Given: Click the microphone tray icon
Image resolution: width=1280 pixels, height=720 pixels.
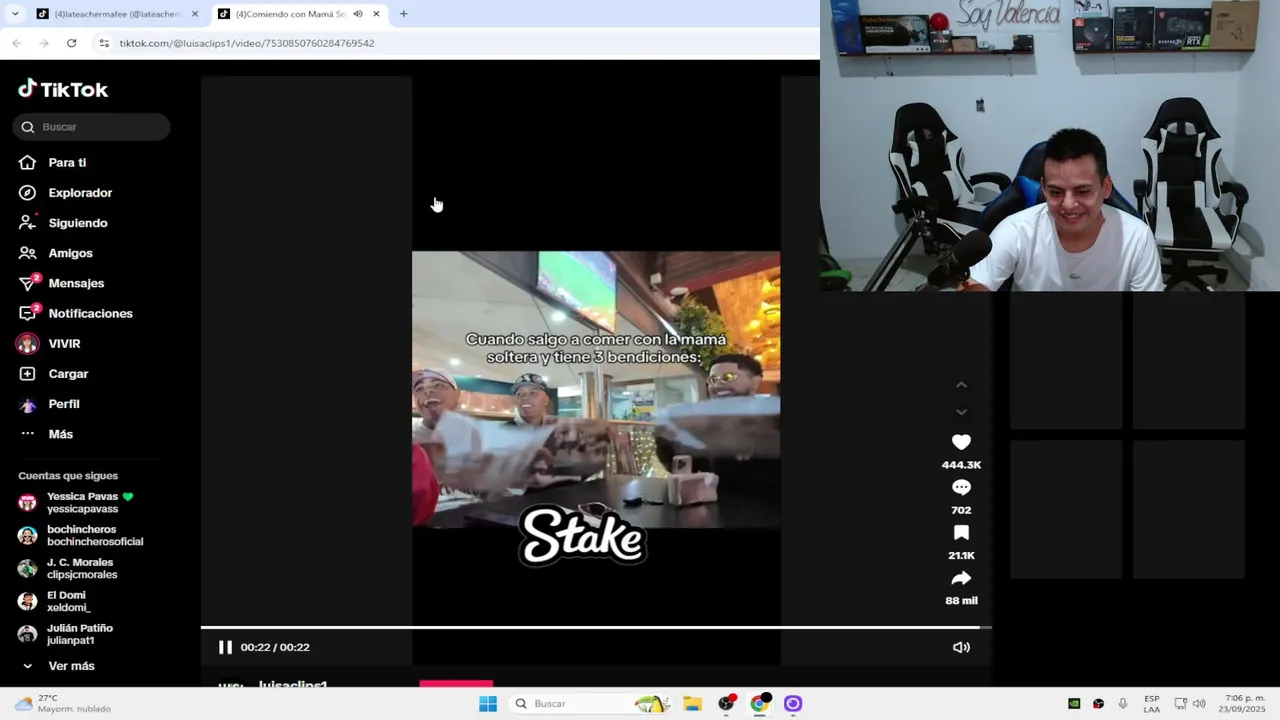Looking at the screenshot, I should (x=1123, y=704).
